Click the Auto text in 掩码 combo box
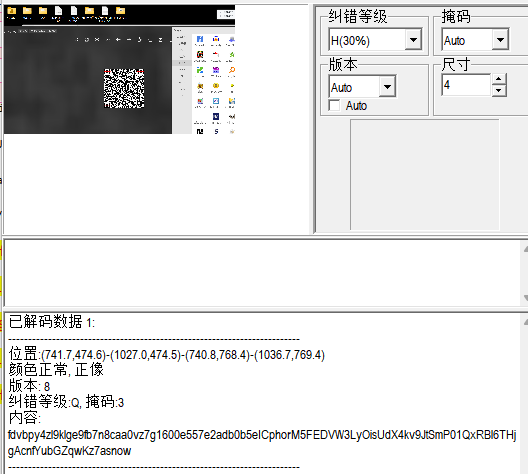The height and width of the screenshot is (474, 528). (454, 41)
